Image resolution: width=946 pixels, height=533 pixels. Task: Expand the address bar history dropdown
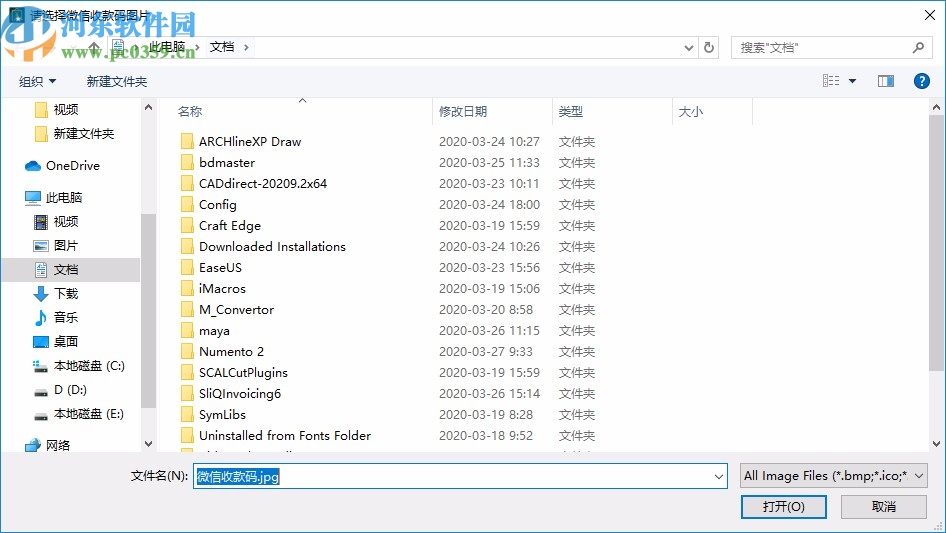click(x=688, y=48)
